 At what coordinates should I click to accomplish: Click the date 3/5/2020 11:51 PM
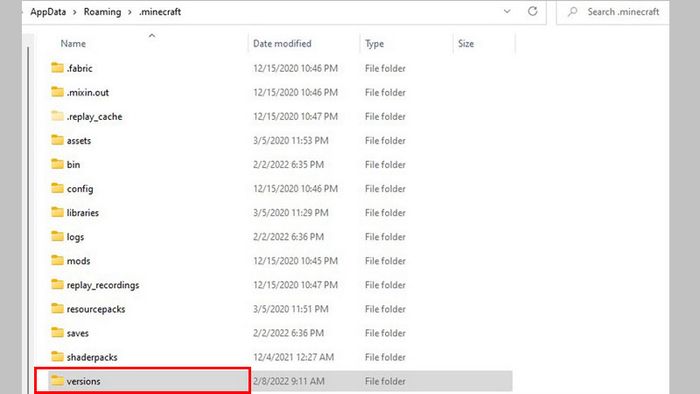(291, 309)
